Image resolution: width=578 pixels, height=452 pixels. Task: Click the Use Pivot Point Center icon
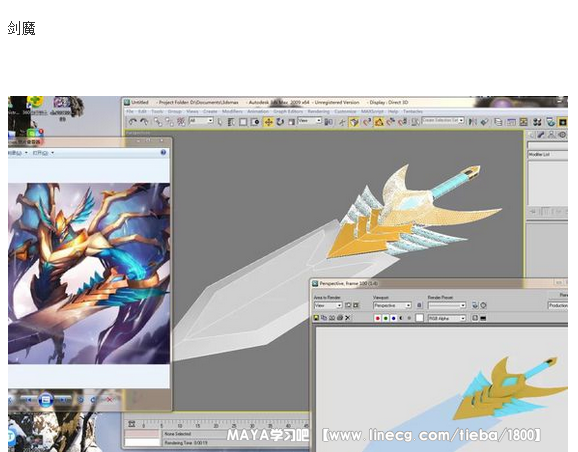[x=328, y=122]
